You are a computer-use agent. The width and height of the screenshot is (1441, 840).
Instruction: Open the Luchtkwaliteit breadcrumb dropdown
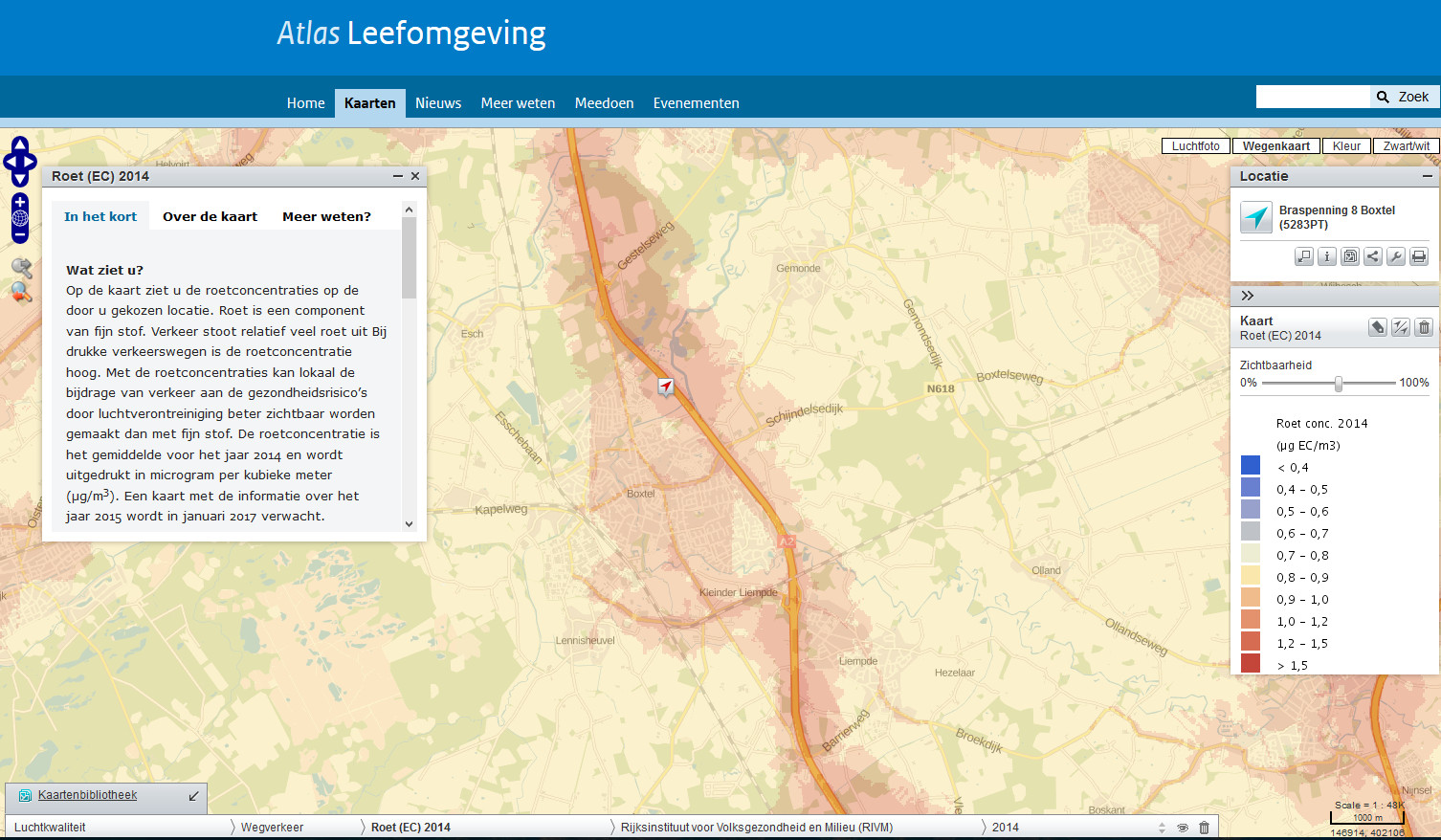118,828
